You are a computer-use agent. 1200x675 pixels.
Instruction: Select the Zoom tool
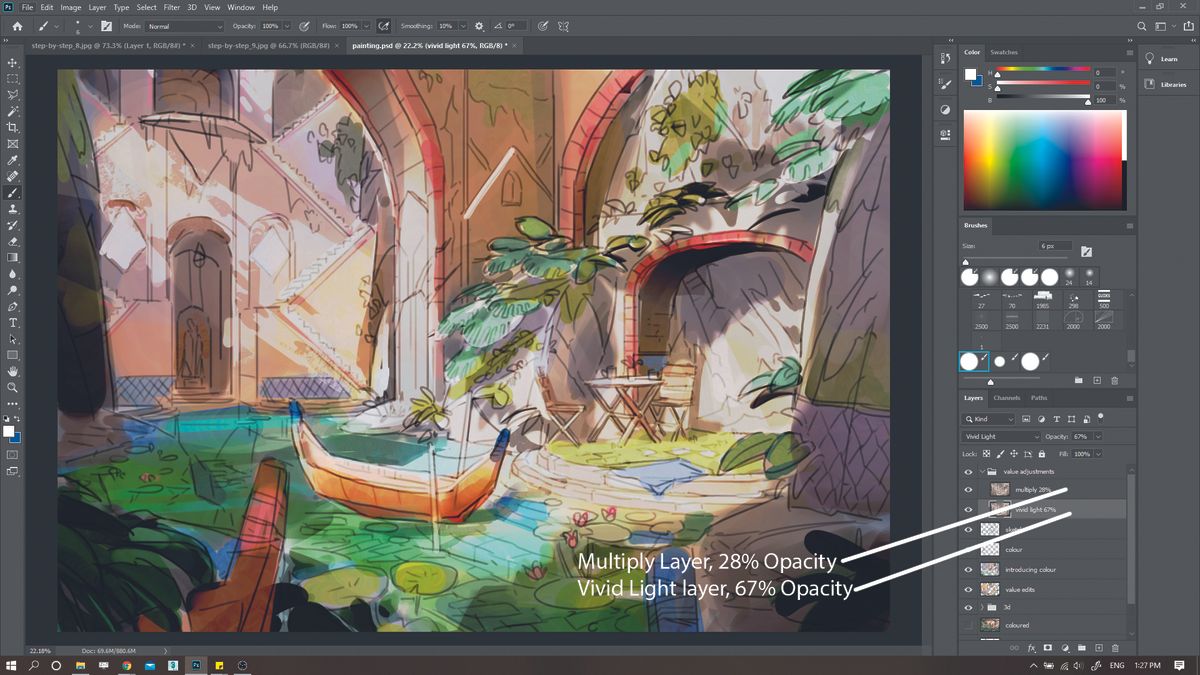click(x=13, y=388)
